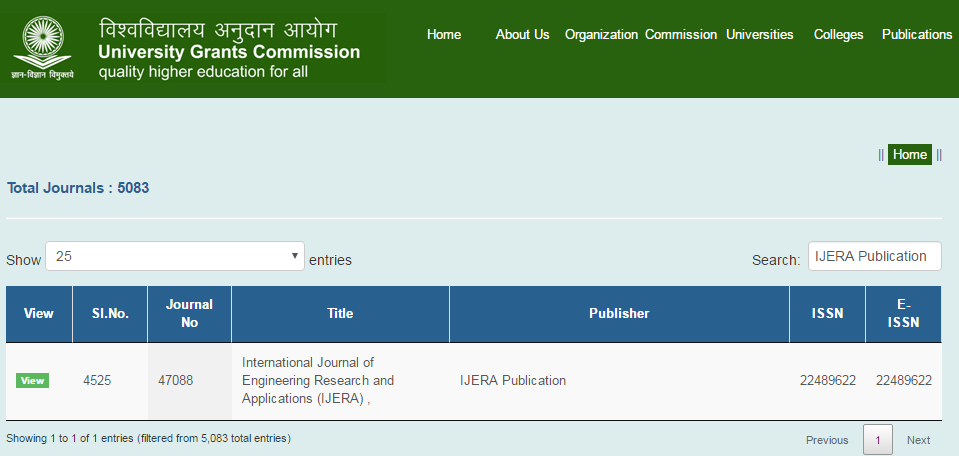This screenshot has width=959, height=456.
Task: Open the About Us menu
Action: coord(522,35)
